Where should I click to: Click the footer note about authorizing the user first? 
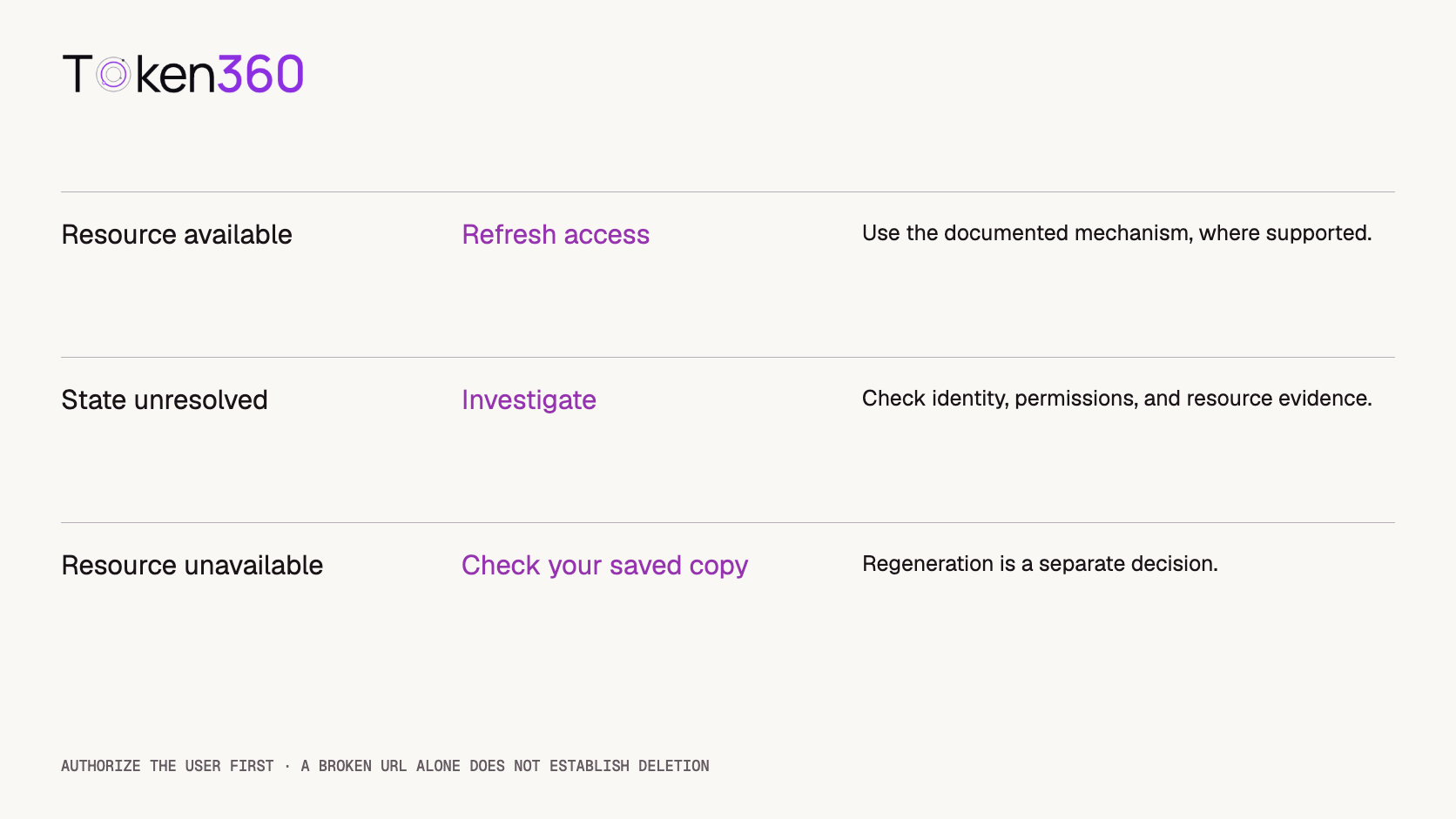[385, 766]
